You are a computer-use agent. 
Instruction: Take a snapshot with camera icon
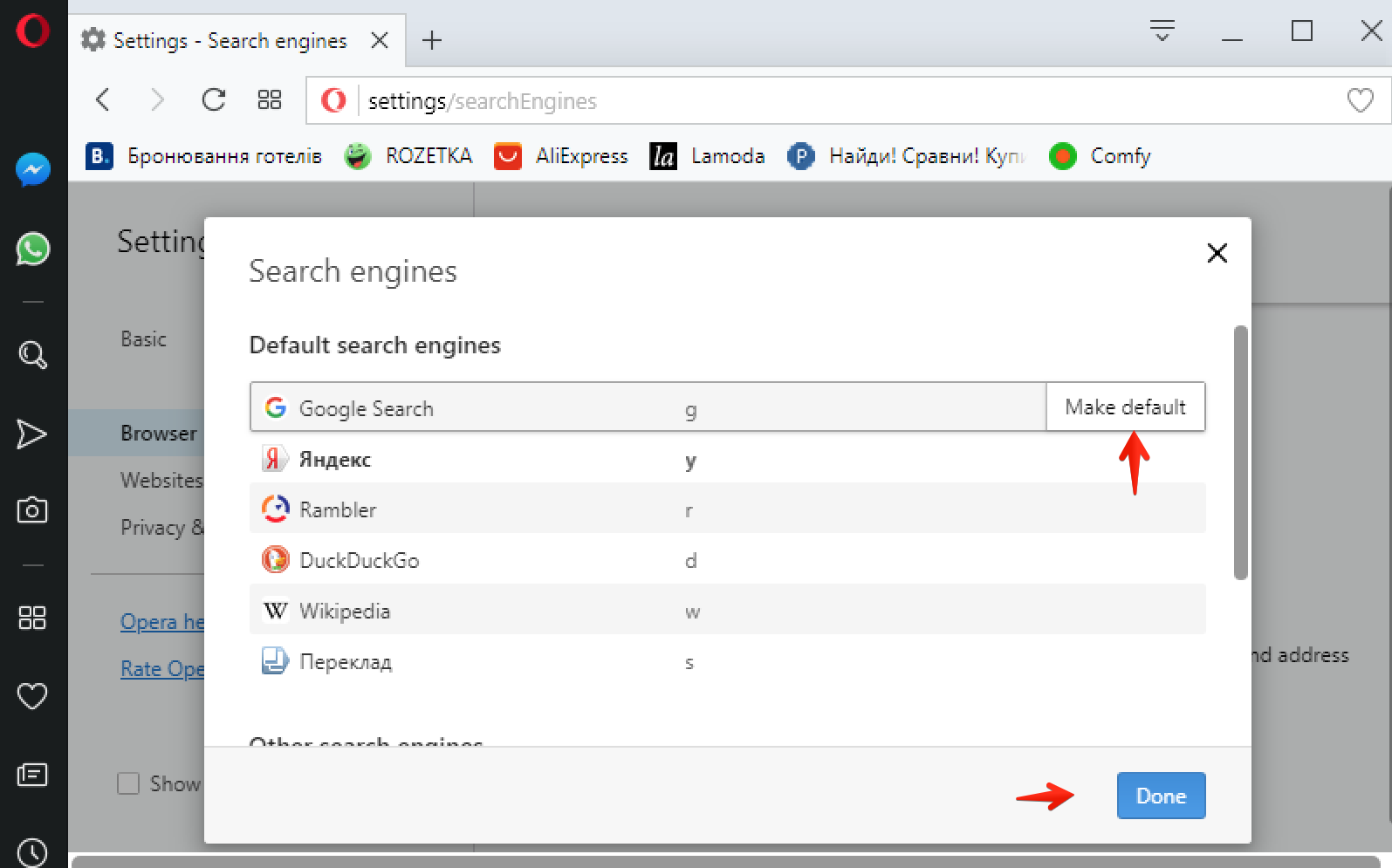pos(32,509)
